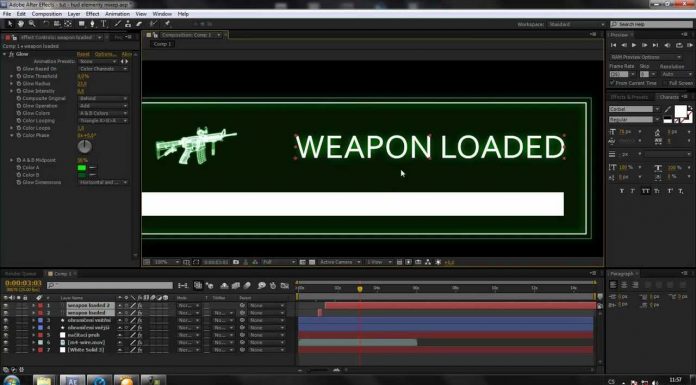Enable Superscript in Character panel
This screenshot has width=696, height=385.
pyautogui.click(x=669, y=191)
